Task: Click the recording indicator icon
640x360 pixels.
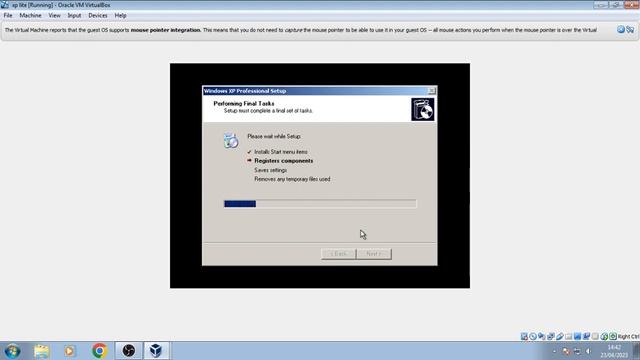Action: point(587,336)
